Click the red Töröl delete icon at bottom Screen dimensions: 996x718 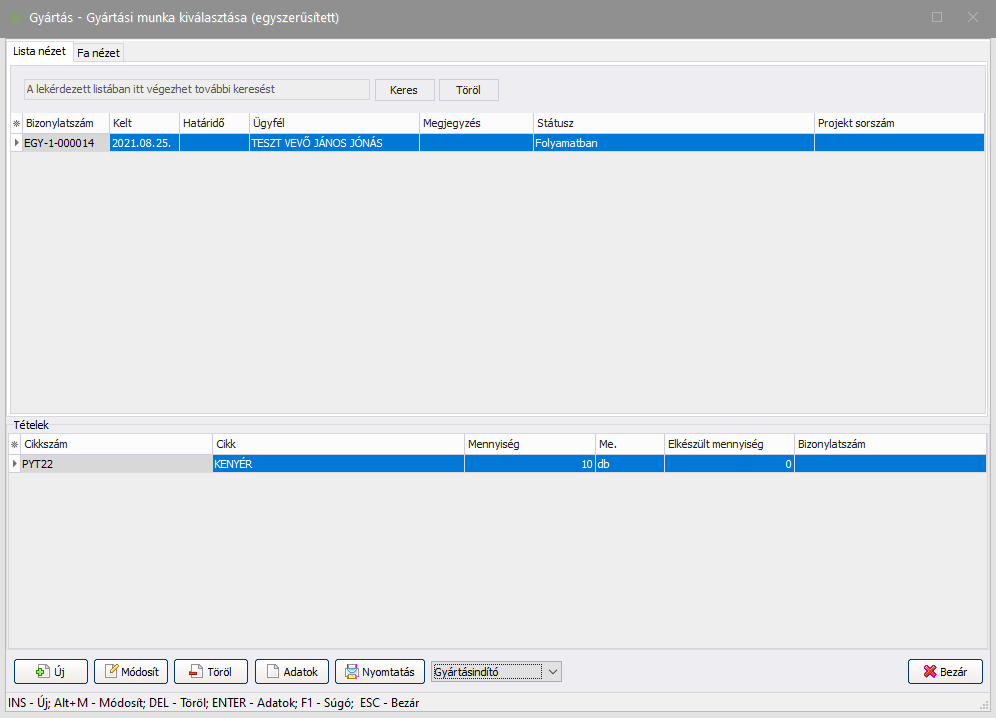click(194, 672)
